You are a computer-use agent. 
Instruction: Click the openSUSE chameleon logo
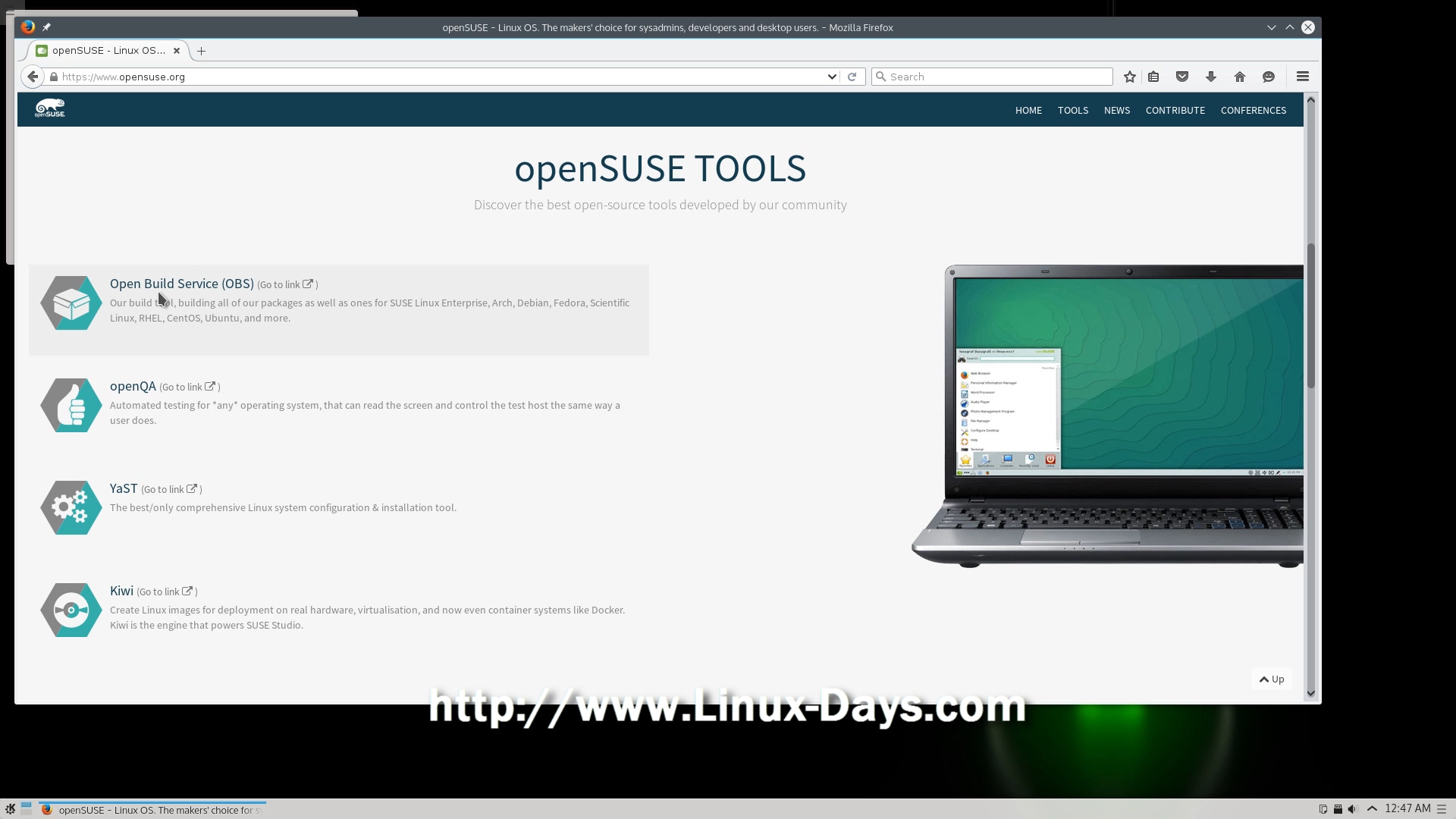coord(50,108)
